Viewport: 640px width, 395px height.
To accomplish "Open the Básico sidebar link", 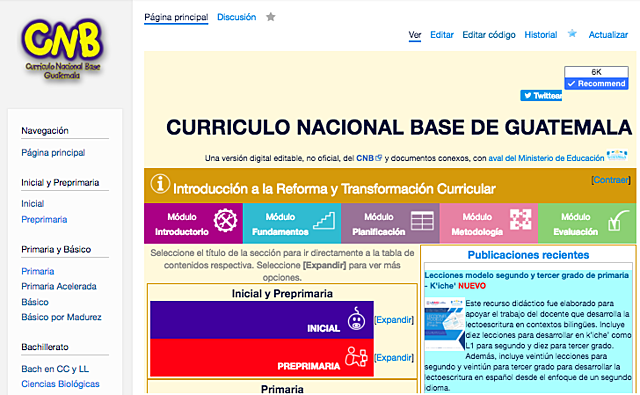I will coord(35,302).
